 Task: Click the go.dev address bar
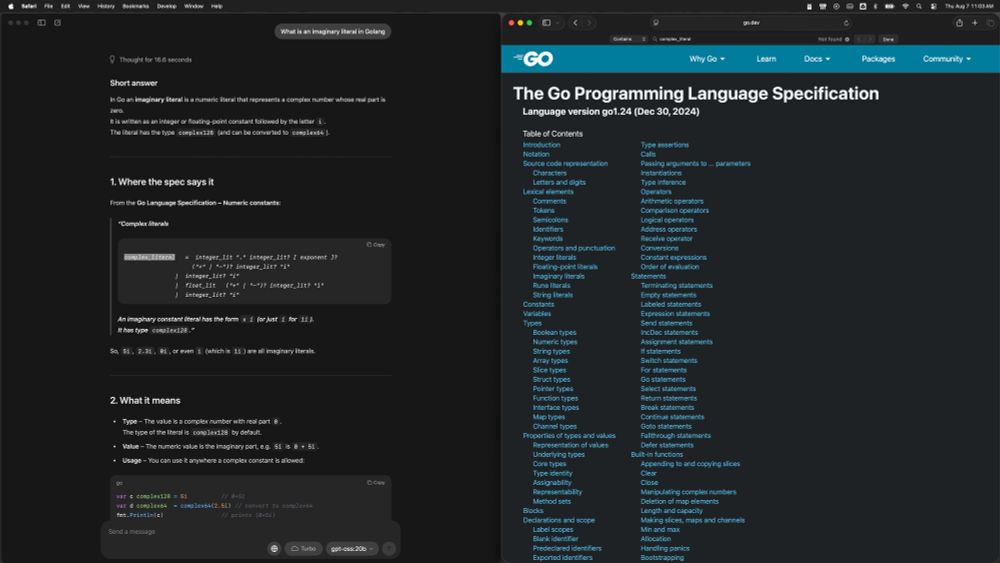pos(751,22)
